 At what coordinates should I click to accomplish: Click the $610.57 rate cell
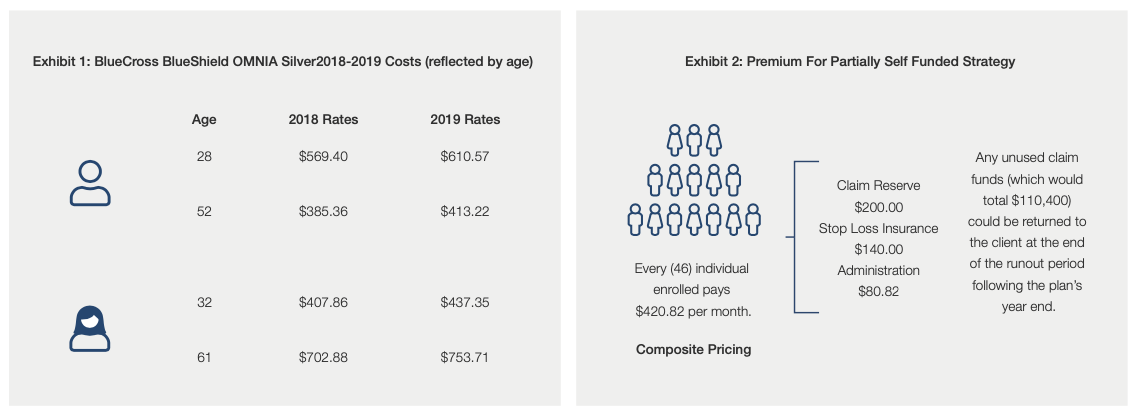(x=465, y=156)
